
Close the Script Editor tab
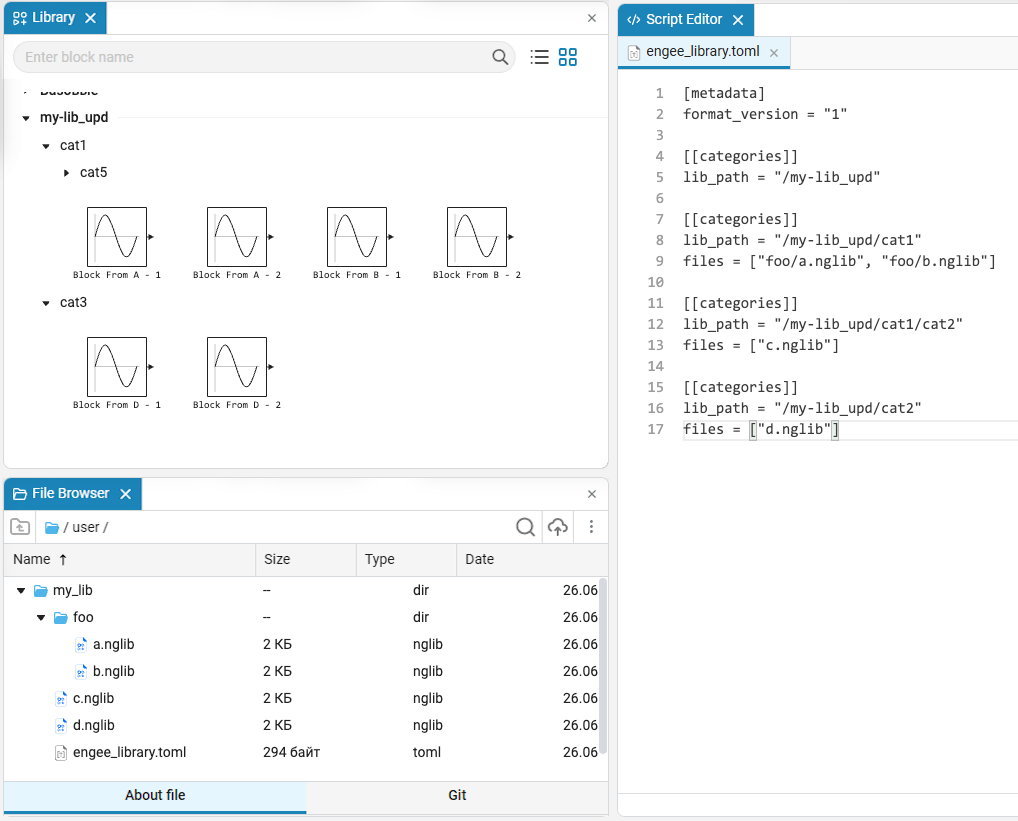(738, 20)
